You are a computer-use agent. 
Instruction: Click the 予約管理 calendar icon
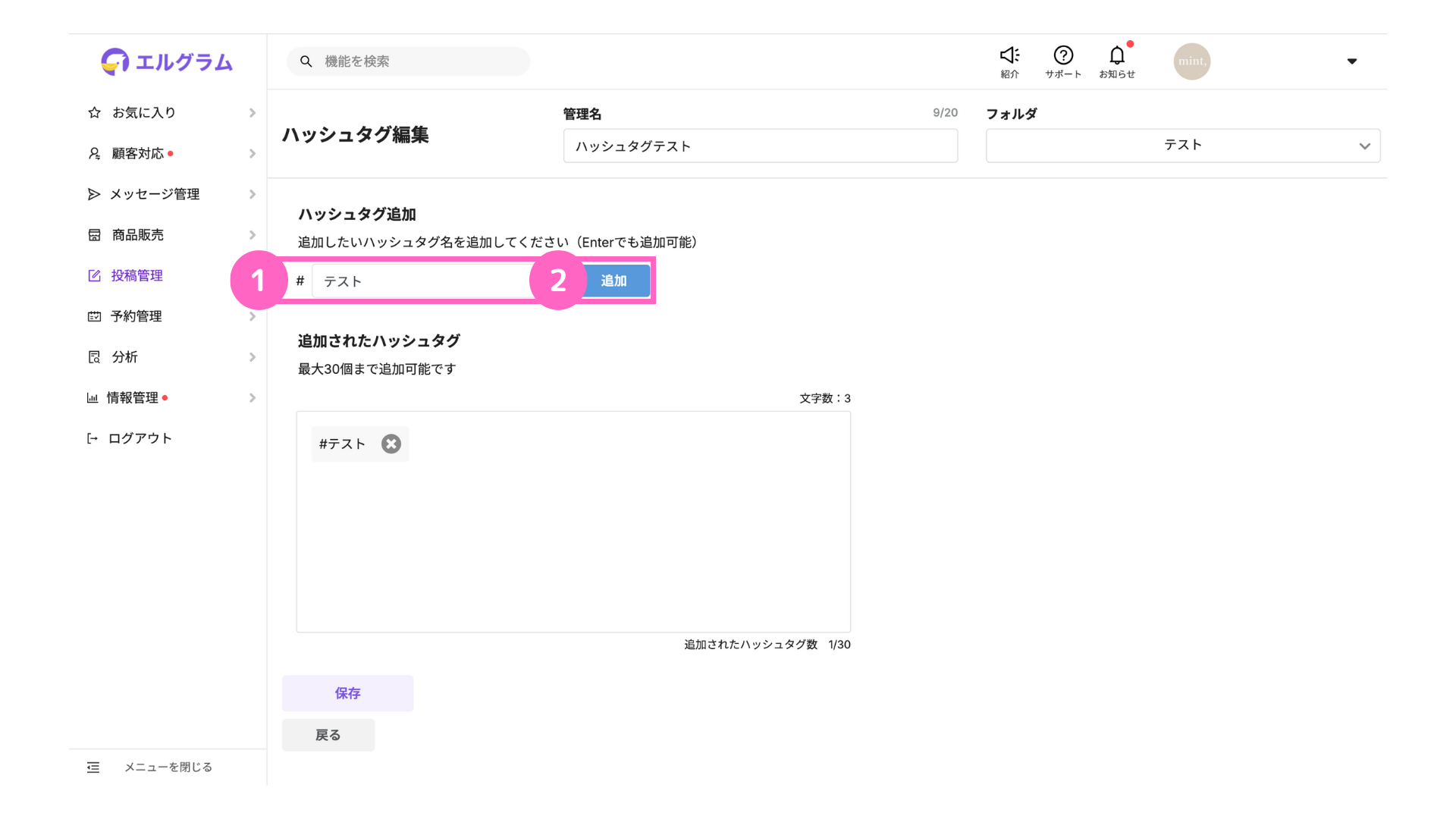tap(94, 316)
